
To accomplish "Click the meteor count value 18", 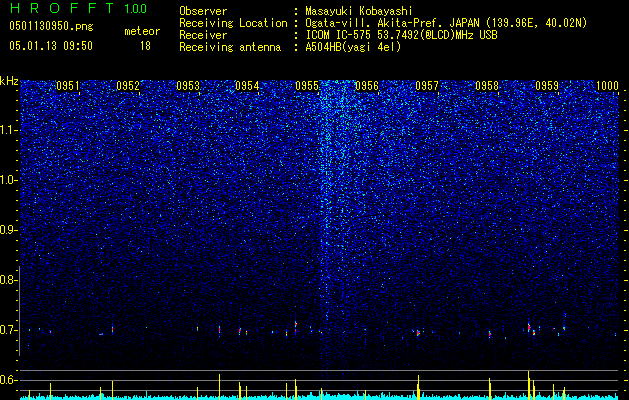I will tap(145, 46).
